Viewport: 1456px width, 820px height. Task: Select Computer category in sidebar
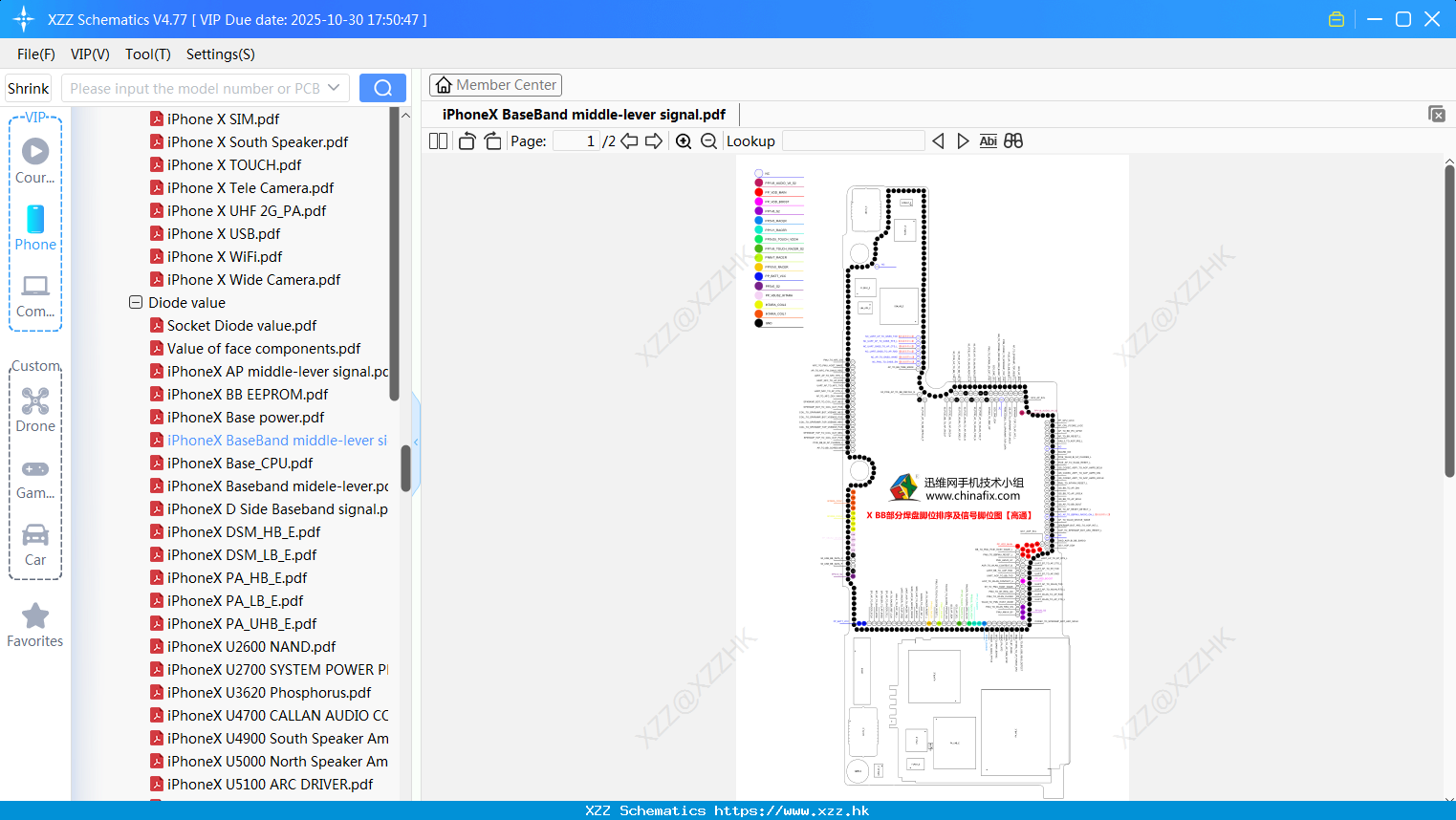pyautogui.click(x=35, y=296)
